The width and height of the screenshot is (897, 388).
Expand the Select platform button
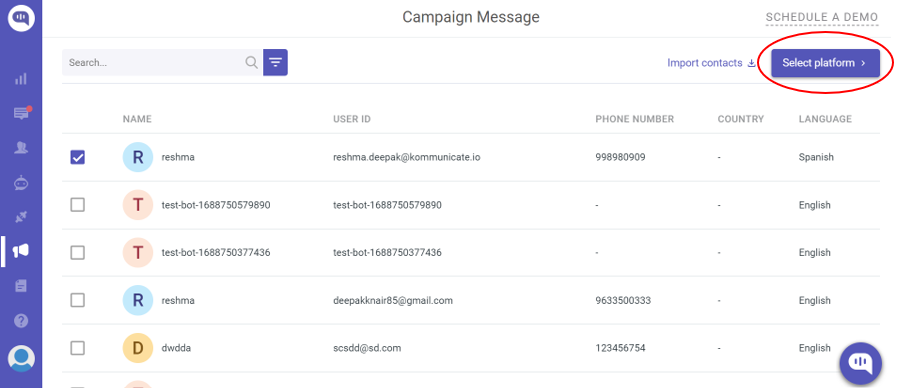tap(825, 63)
